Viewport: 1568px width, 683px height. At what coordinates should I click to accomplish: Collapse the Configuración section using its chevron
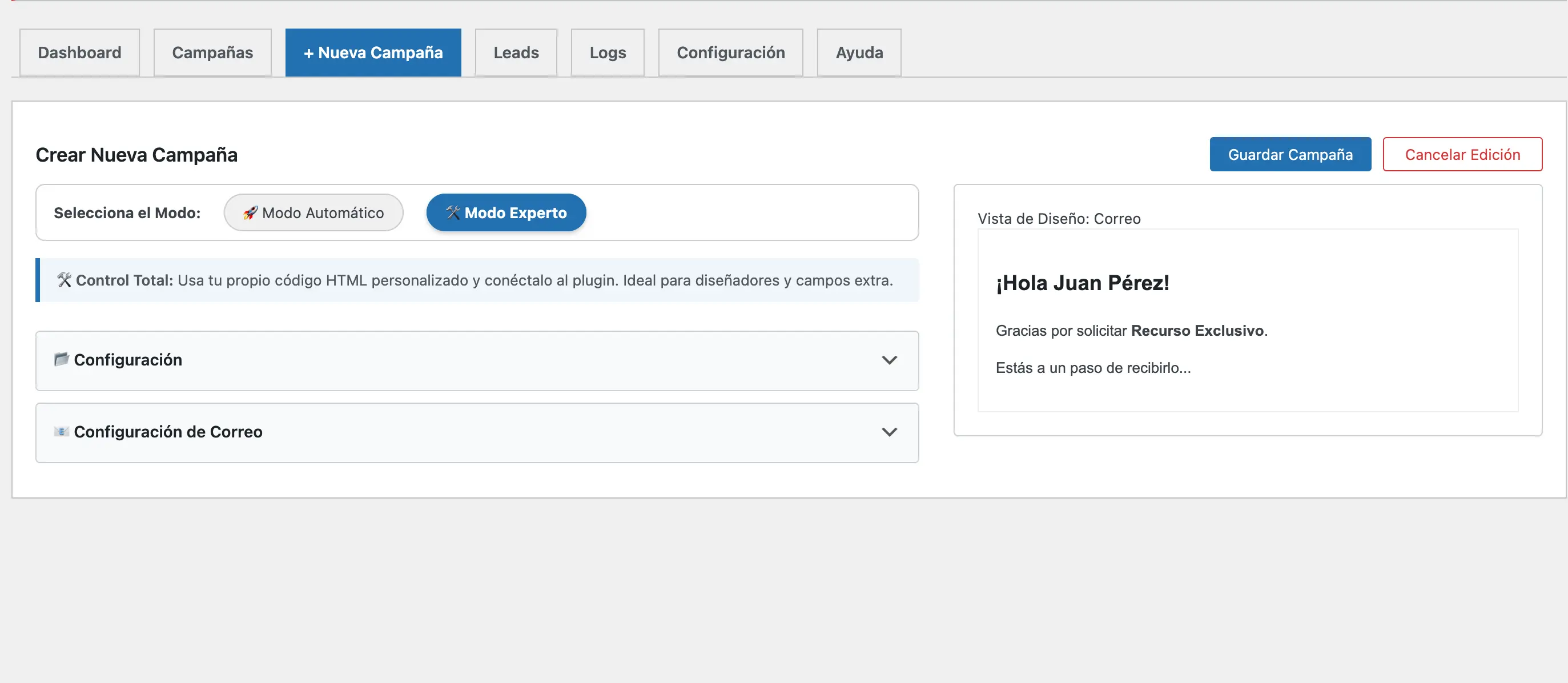pos(889,360)
